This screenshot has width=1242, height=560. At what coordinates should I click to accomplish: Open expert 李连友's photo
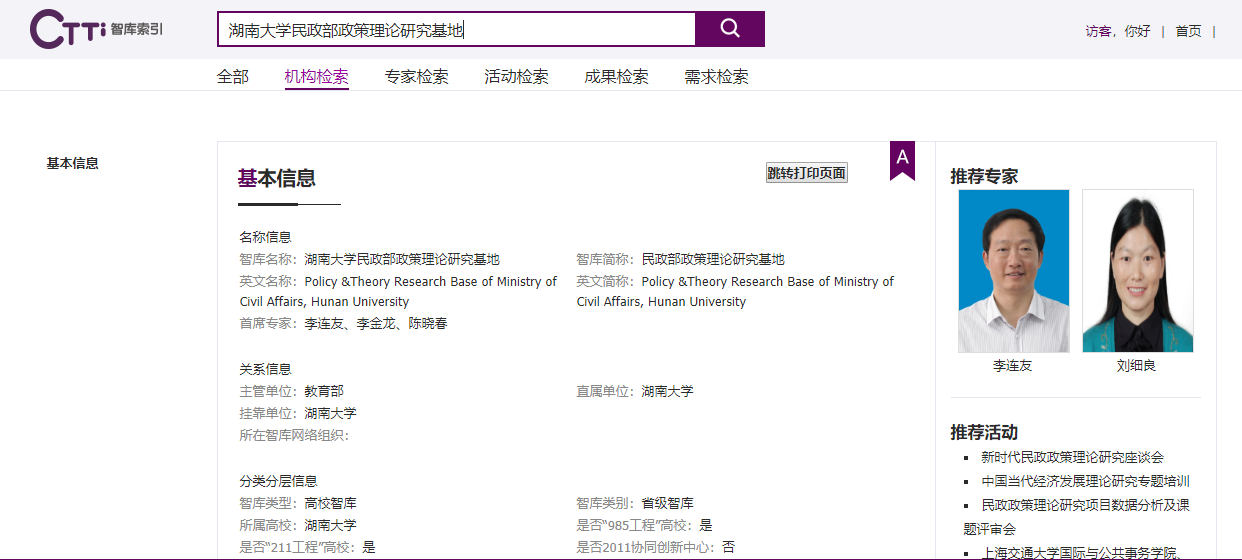coord(1013,271)
